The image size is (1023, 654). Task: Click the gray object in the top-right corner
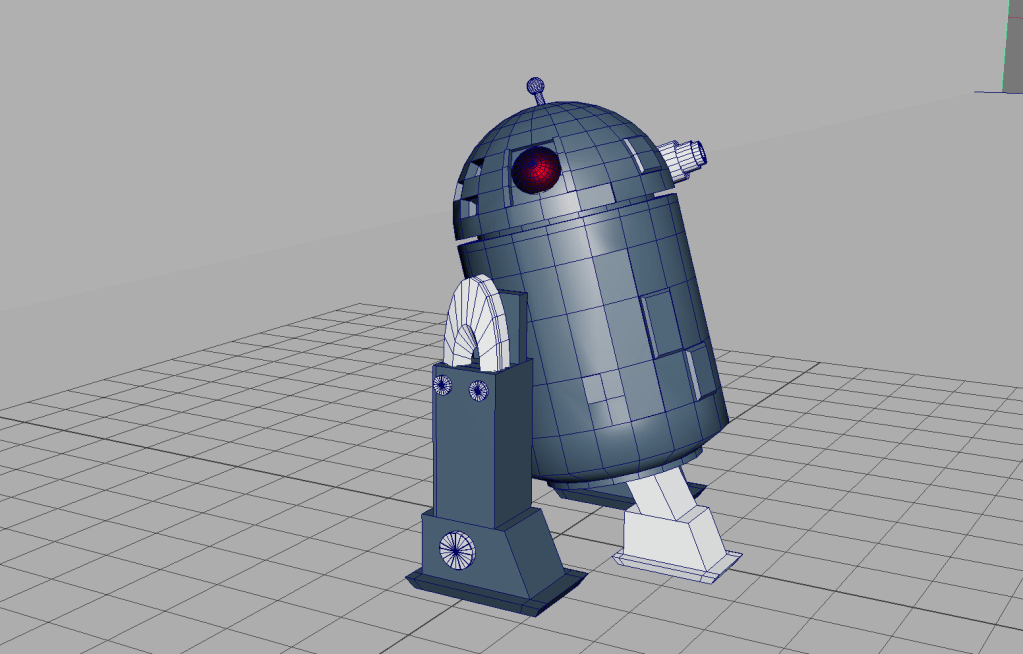tap(1012, 45)
